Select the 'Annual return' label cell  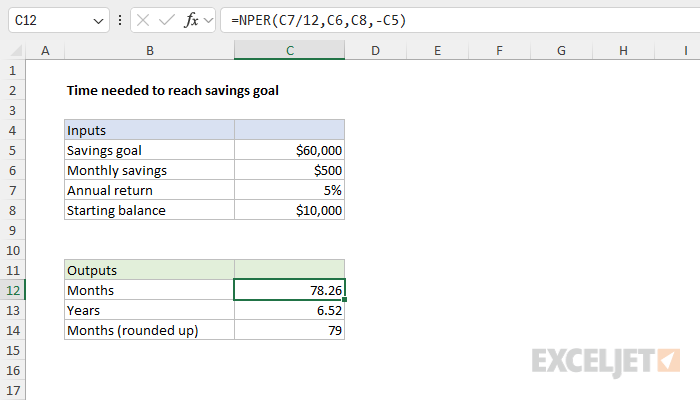point(150,190)
